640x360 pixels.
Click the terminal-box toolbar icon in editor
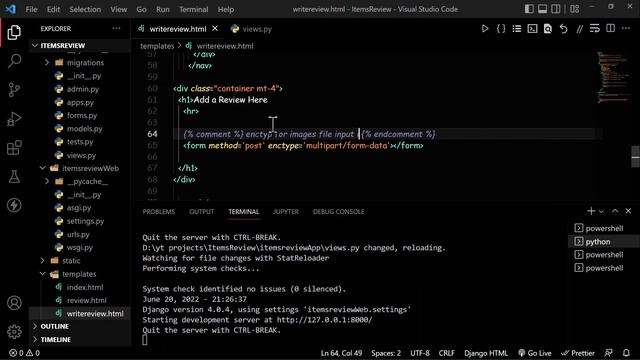532,29
